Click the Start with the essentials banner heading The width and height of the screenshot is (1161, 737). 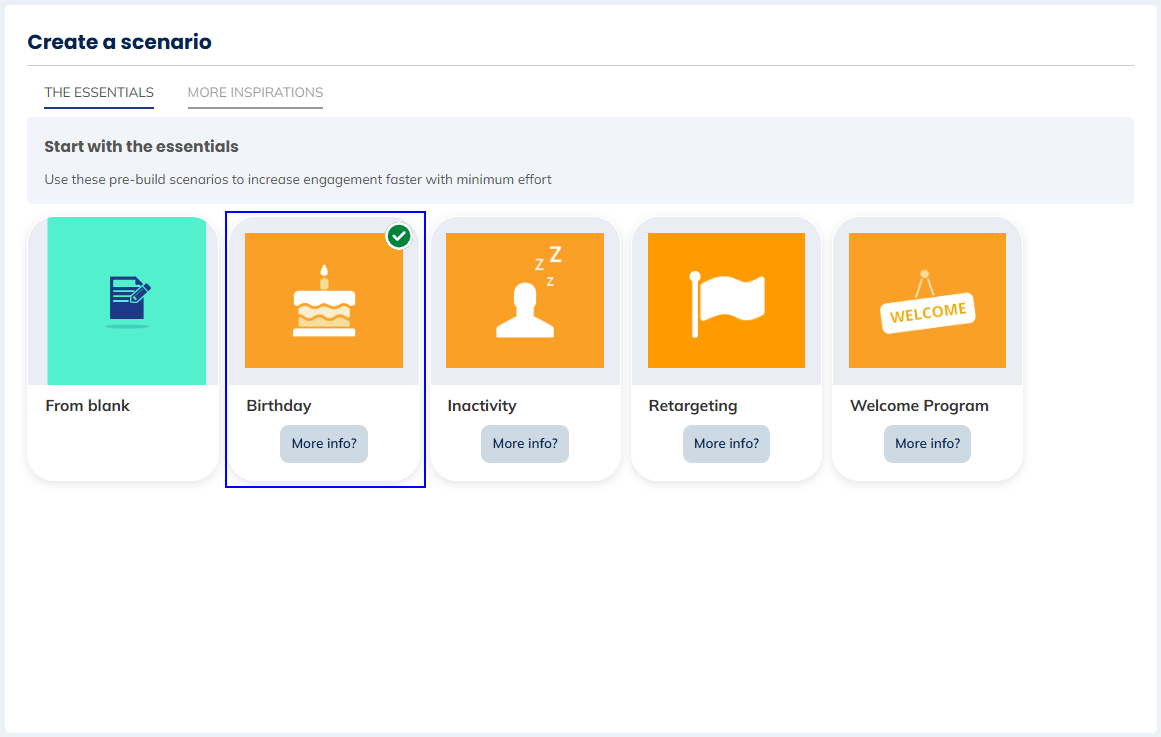pos(141,147)
